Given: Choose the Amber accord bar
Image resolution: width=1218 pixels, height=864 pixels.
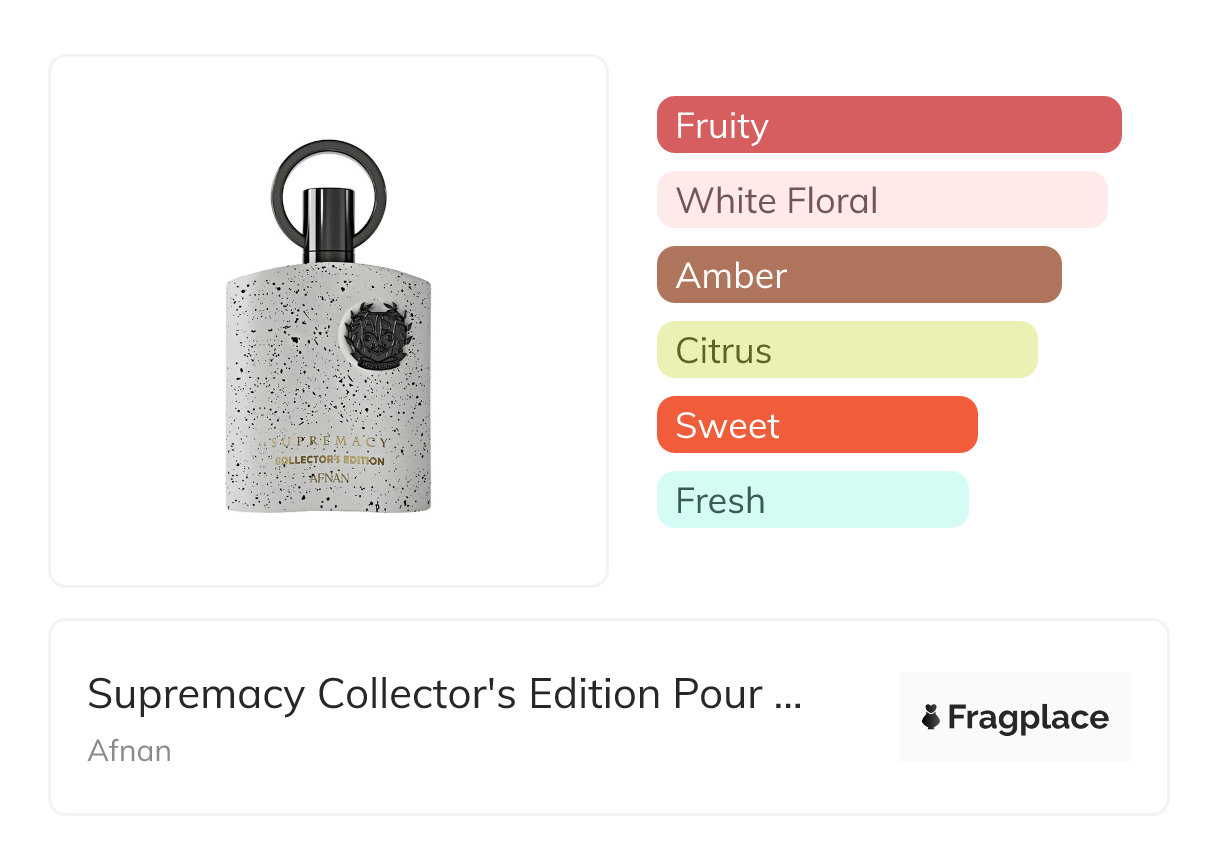Looking at the screenshot, I should pyautogui.click(x=859, y=275).
